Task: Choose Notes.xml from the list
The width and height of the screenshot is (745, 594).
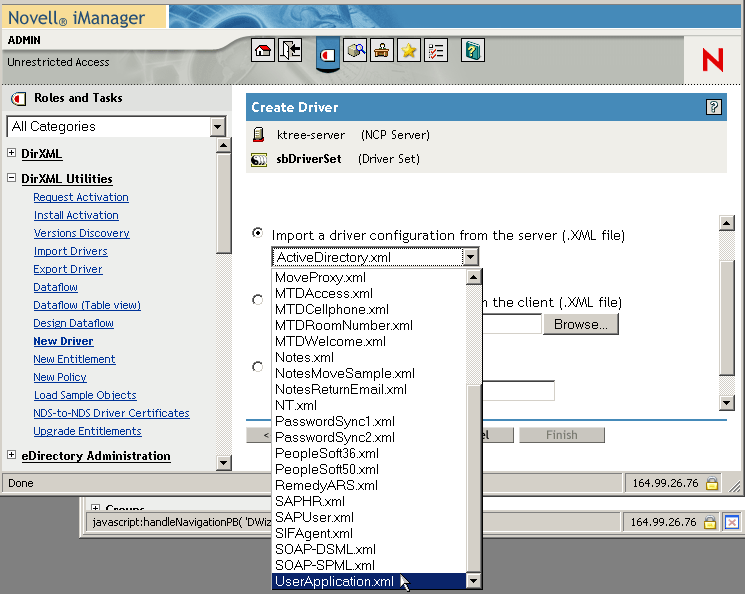Action: 369,357
